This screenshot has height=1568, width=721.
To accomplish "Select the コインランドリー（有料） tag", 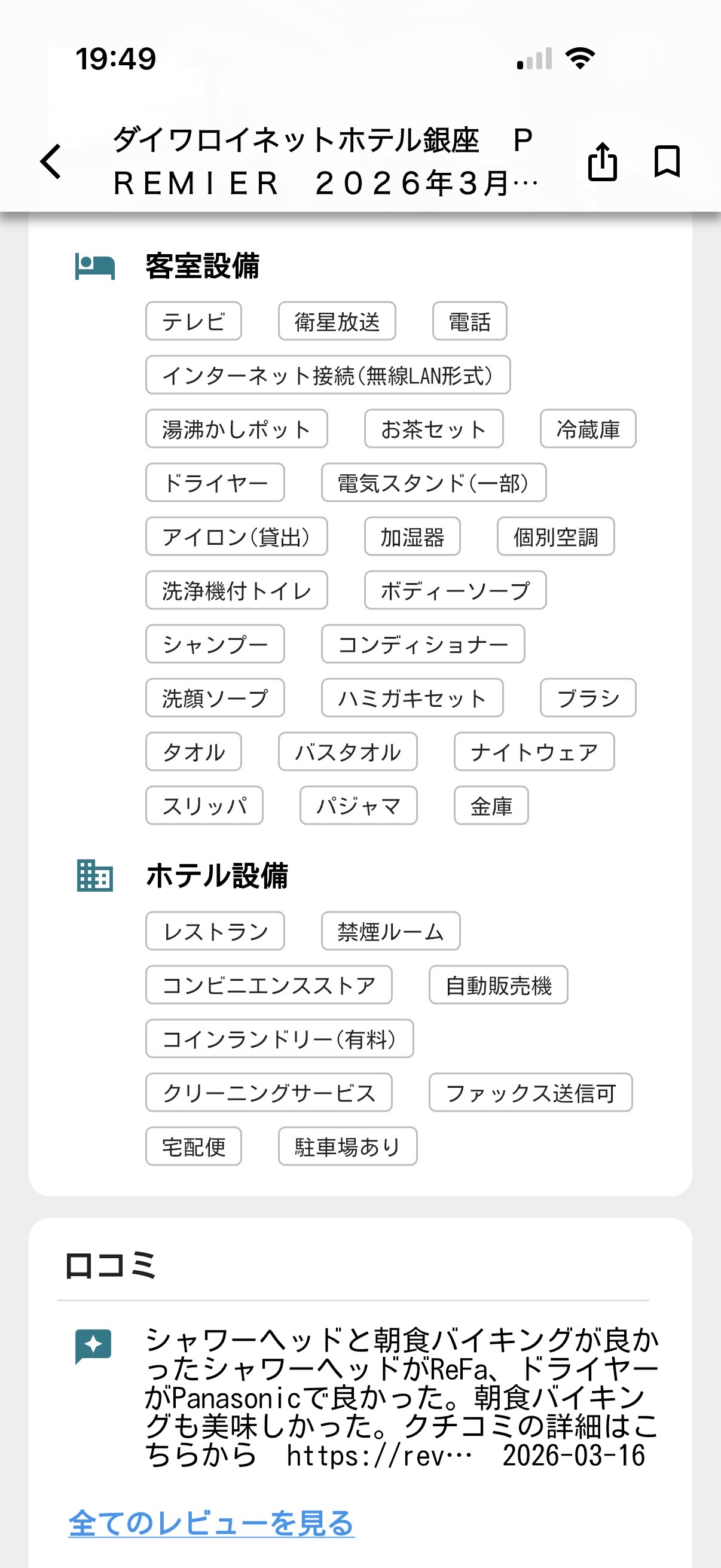I will click(279, 1039).
